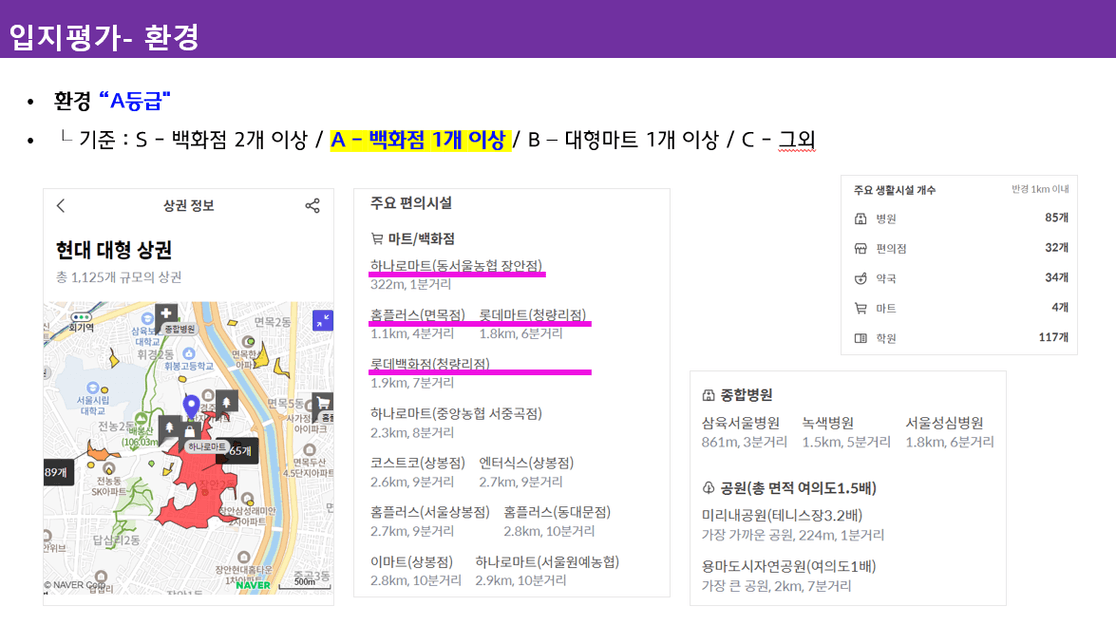This screenshot has height=626, width=1116.
Task: Click 주요 생활시설 개수 heading
Action: click(x=895, y=190)
